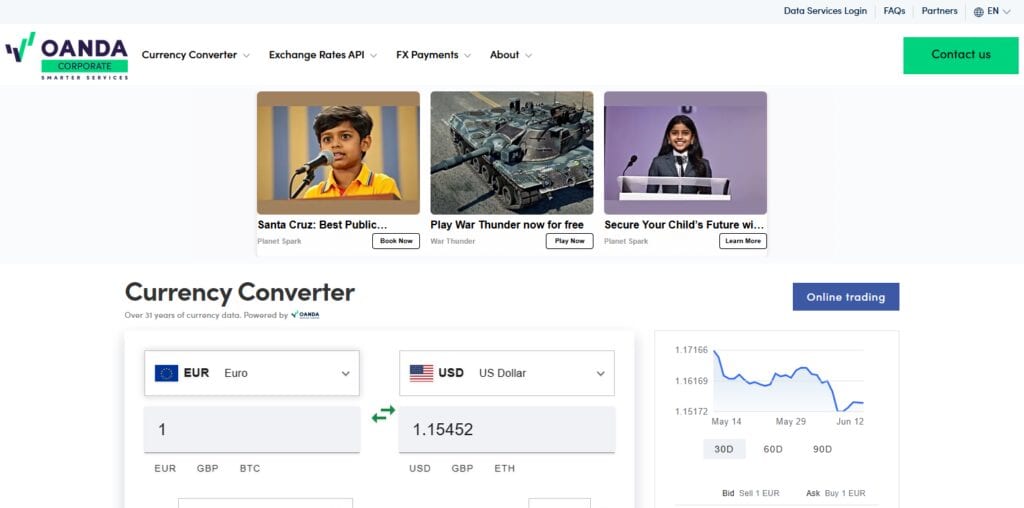The width and height of the screenshot is (1024, 508).
Task: Click the Contact us button
Action: [961, 55]
